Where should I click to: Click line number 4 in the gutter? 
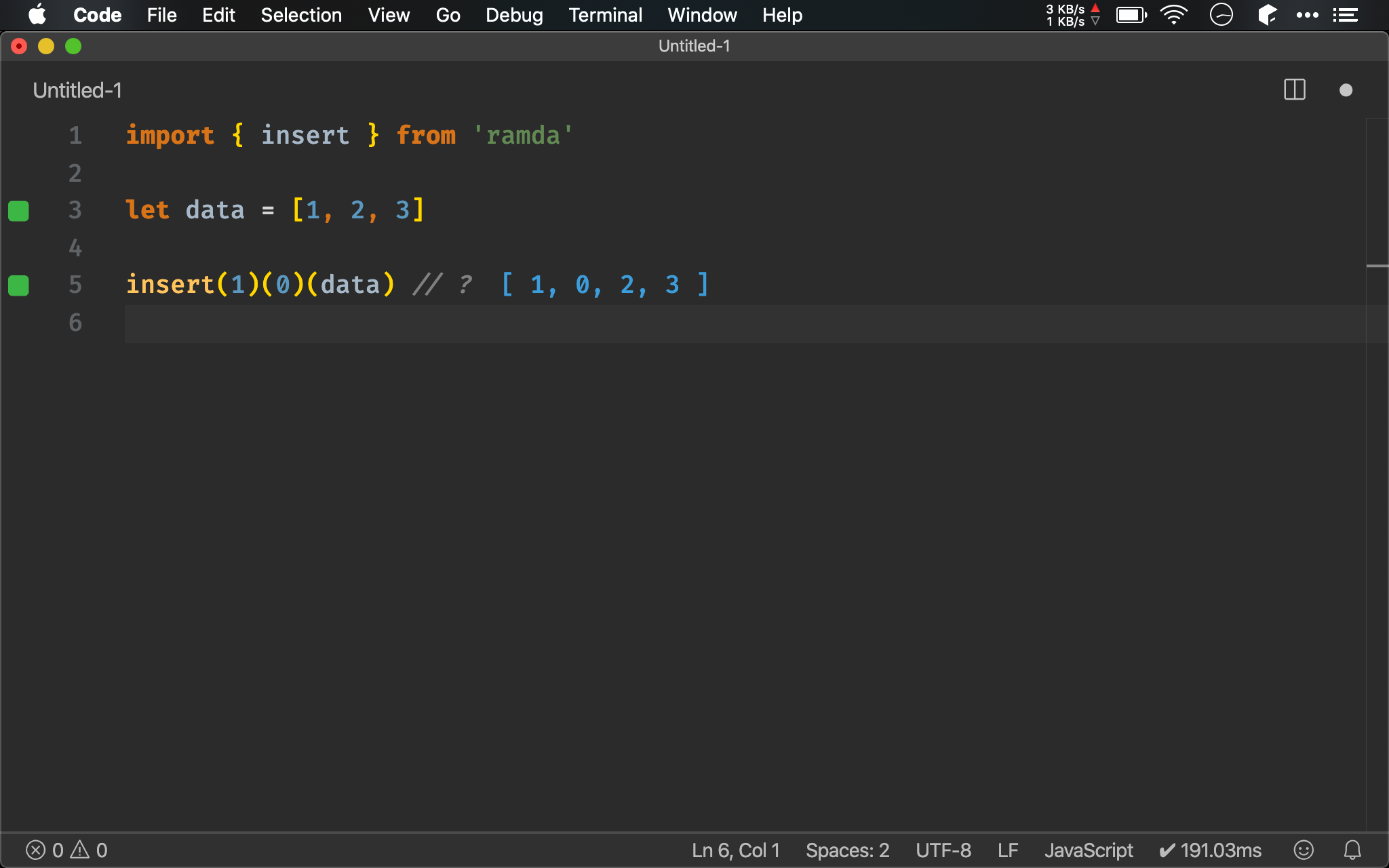pyautogui.click(x=75, y=248)
